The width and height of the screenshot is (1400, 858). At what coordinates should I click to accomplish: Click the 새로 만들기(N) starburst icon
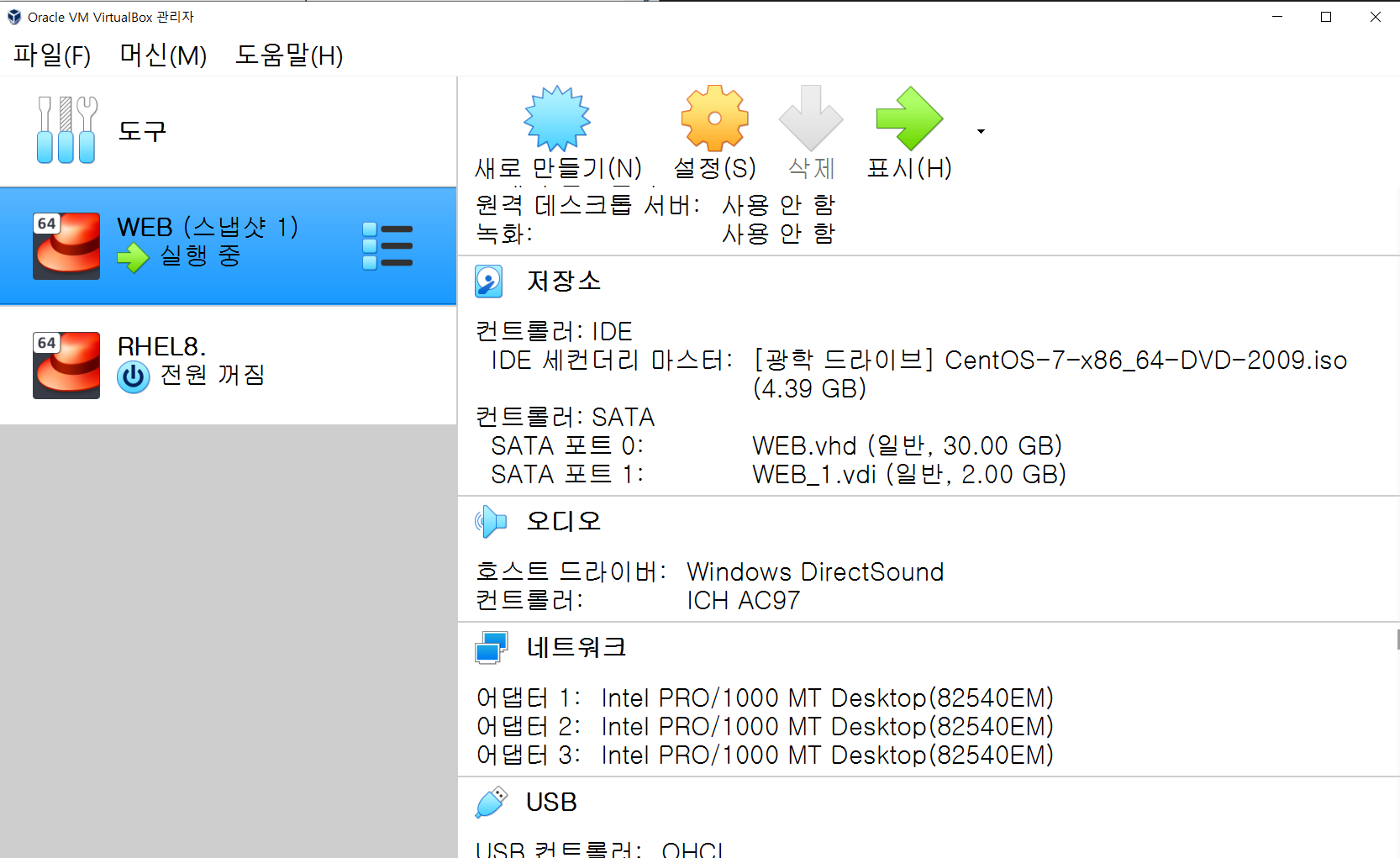pos(557,118)
